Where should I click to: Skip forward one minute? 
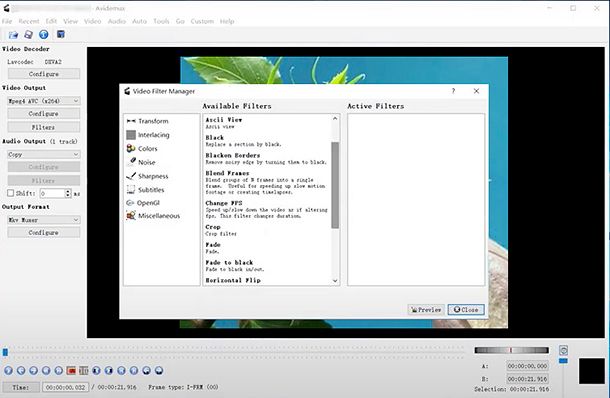click(159, 370)
